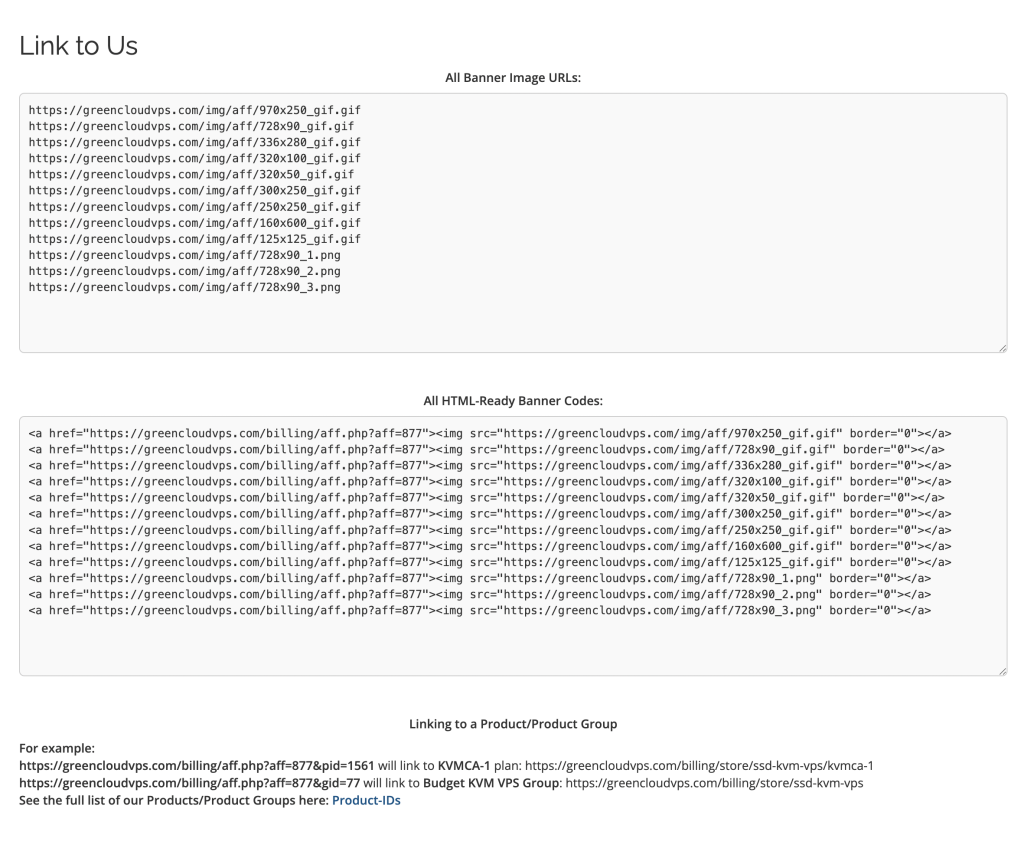This screenshot has height=845, width=1024.
Task: Click the kvmca-1 store URL text
Action: coord(699,765)
